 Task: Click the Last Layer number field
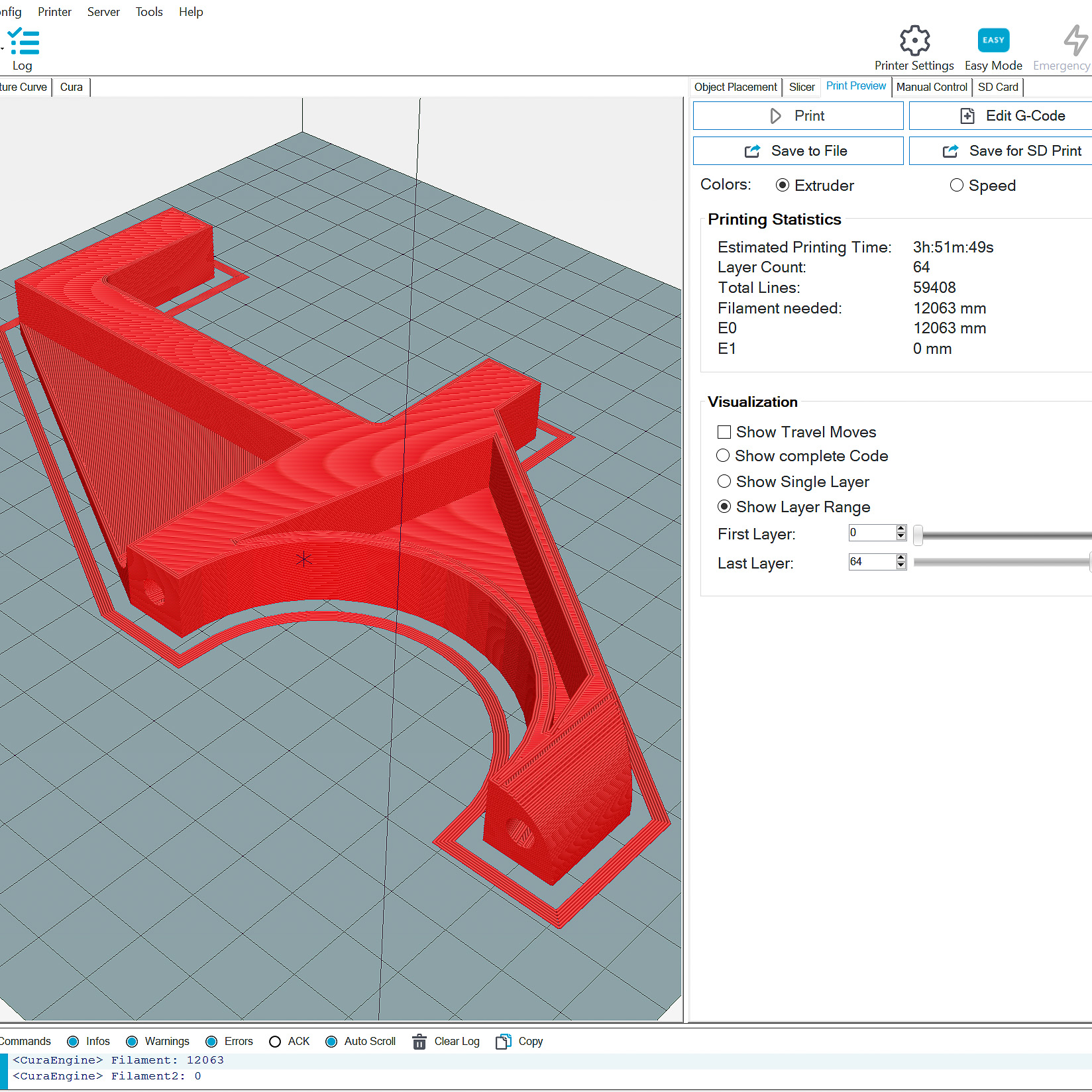(871, 562)
